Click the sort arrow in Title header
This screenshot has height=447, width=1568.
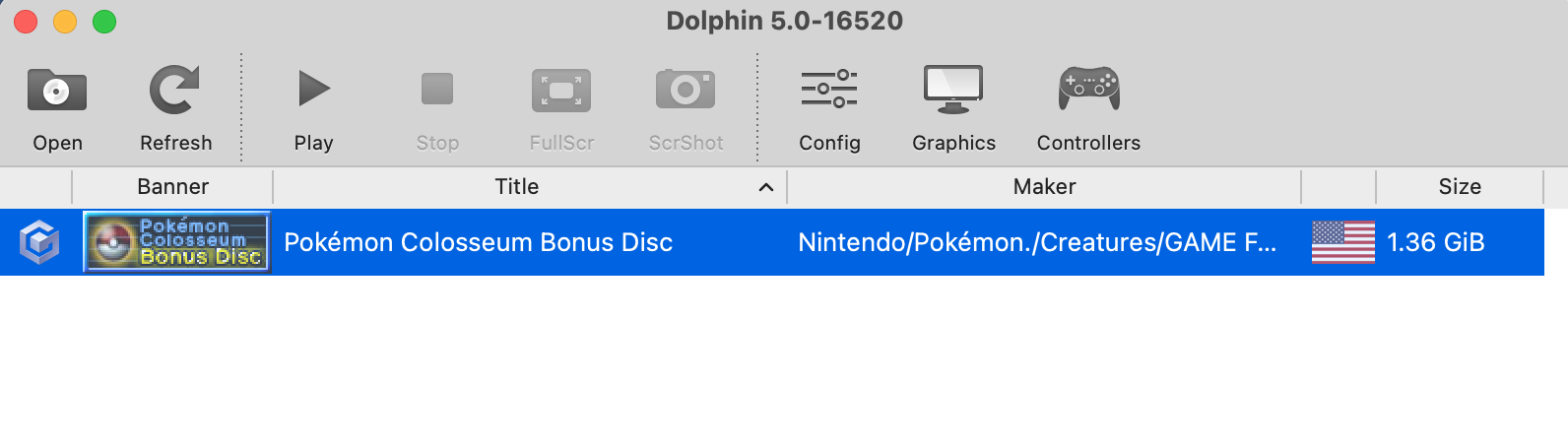766,187
